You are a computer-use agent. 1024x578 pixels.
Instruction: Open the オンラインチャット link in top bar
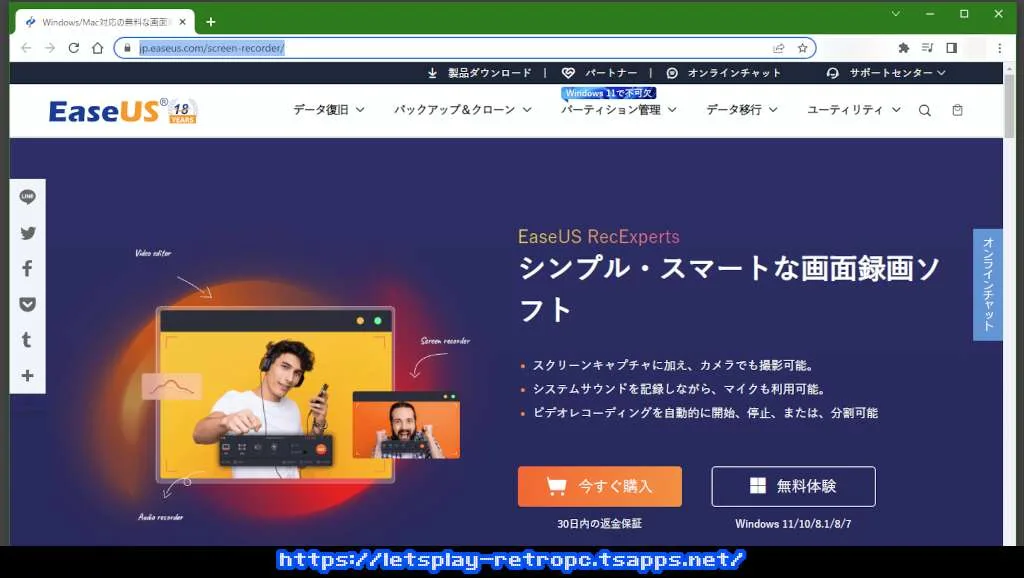click(724, 73)
